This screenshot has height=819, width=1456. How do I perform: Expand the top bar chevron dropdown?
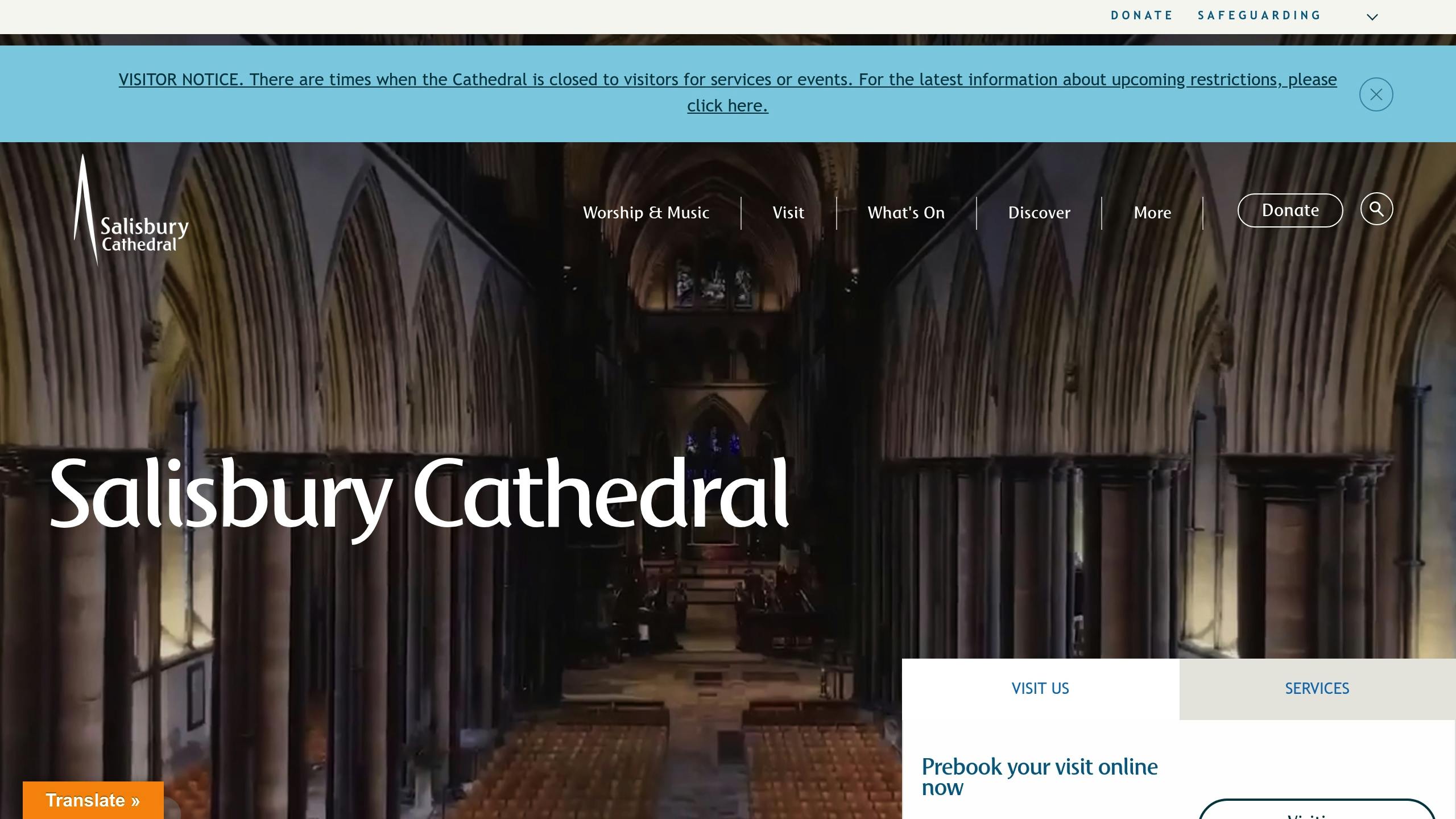tap(1372, 17)
